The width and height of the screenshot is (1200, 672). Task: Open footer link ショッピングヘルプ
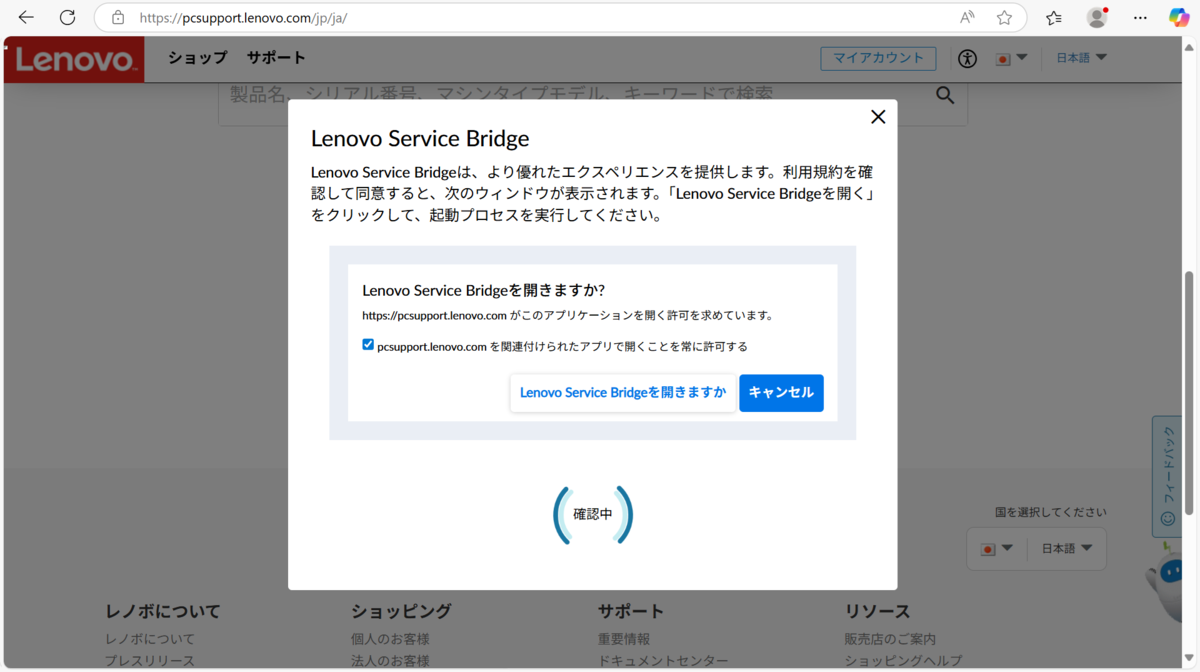point(903,661)
